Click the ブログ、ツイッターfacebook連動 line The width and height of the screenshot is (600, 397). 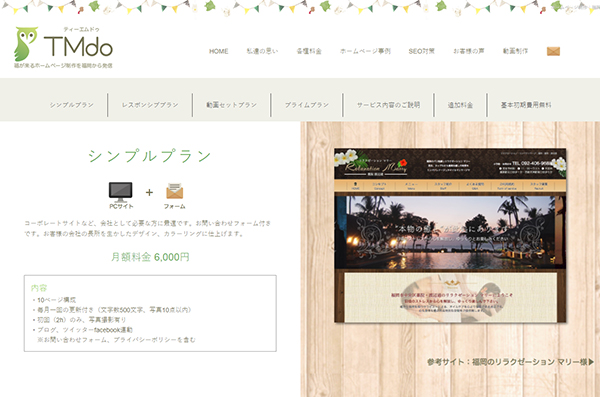82,330
